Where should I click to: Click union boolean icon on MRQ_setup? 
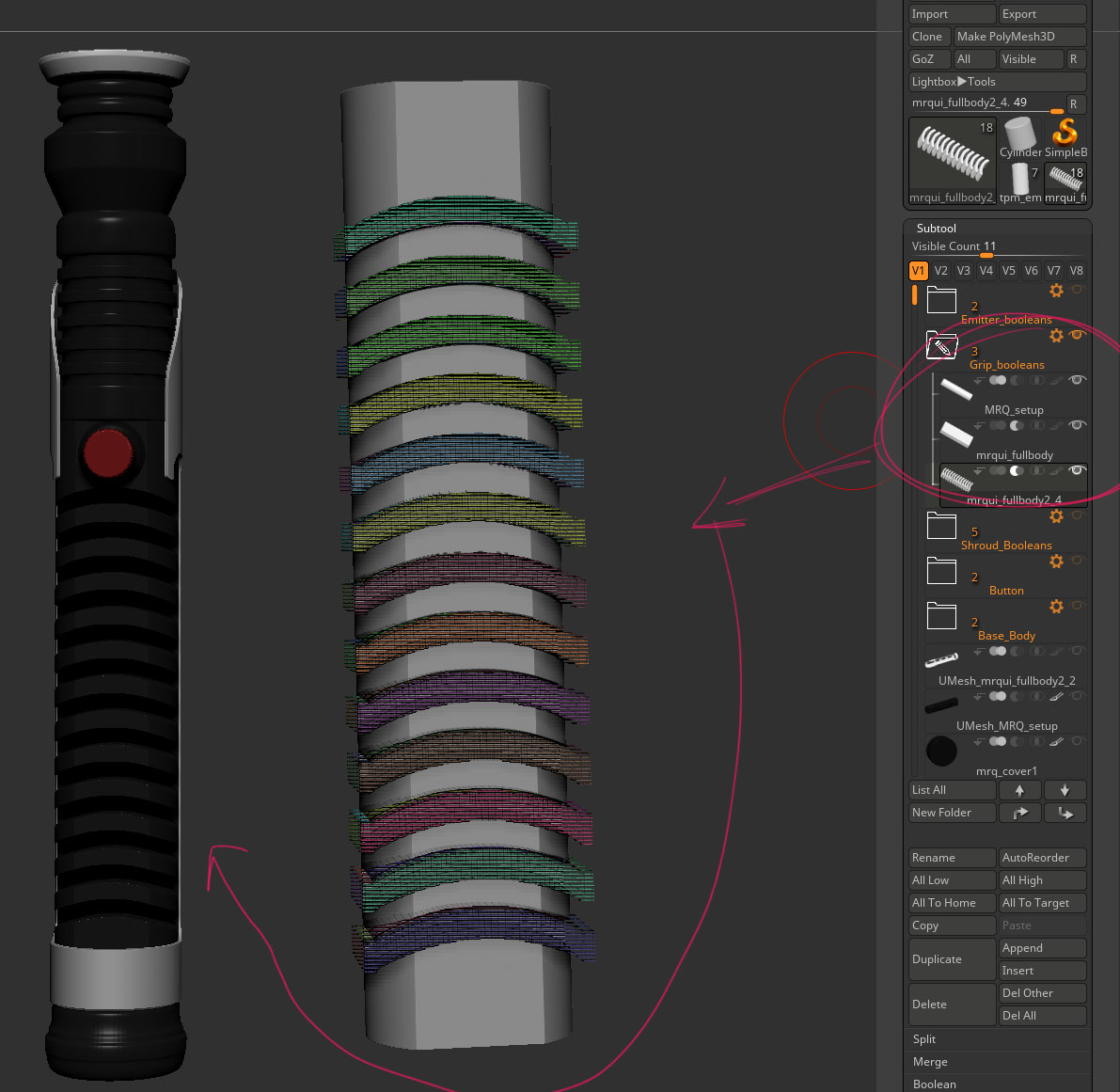(x=997, y=381)
